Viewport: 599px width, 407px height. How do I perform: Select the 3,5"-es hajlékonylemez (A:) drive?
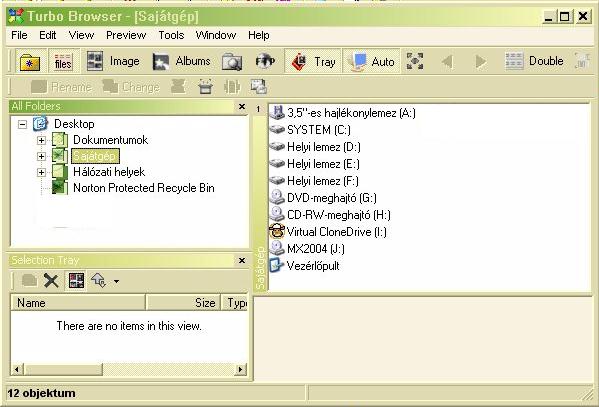(x=343, y=113)
